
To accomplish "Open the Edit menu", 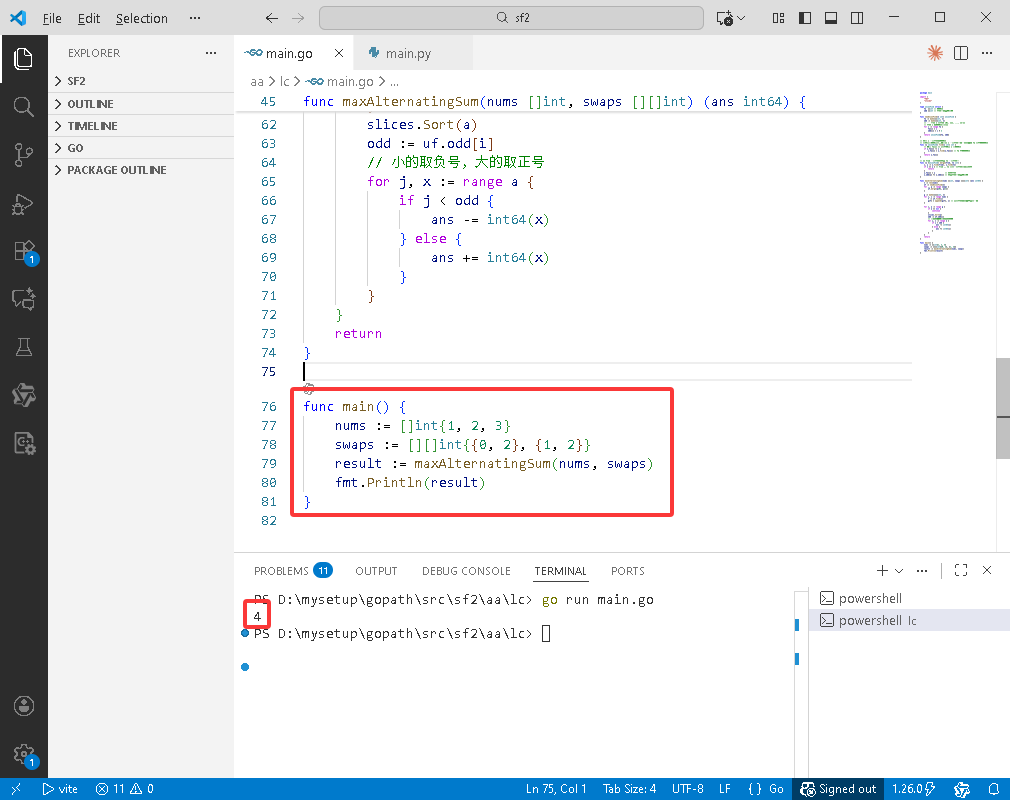I will (89, 18).
